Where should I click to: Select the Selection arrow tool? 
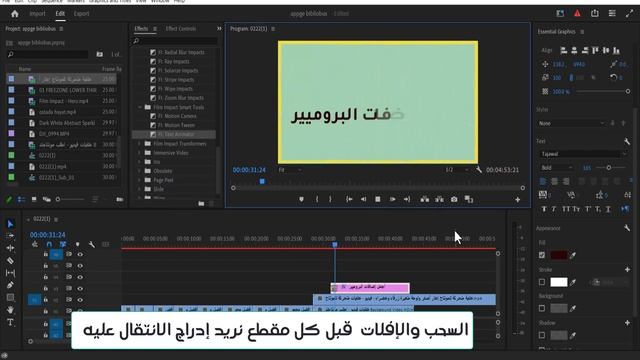[x=11, y=224]
